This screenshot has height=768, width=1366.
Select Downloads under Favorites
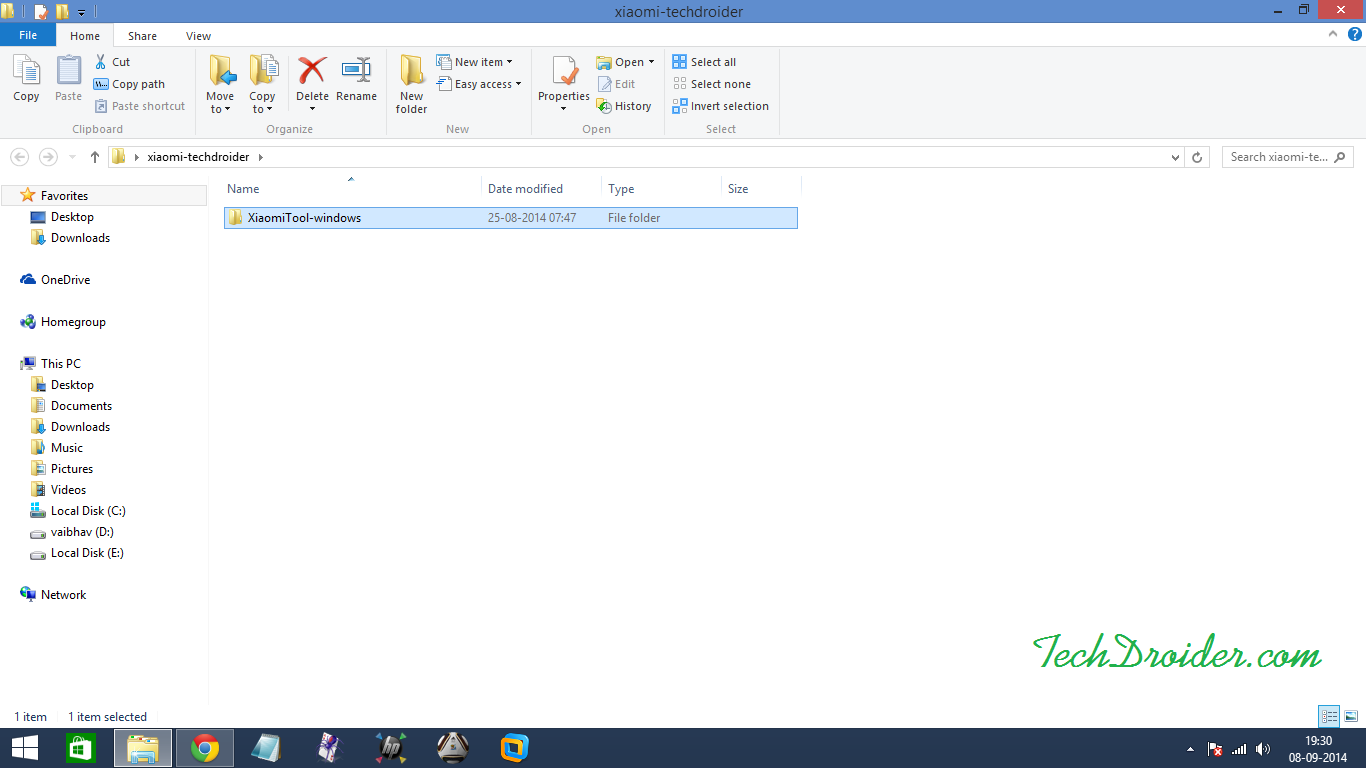tap(80, 238)
